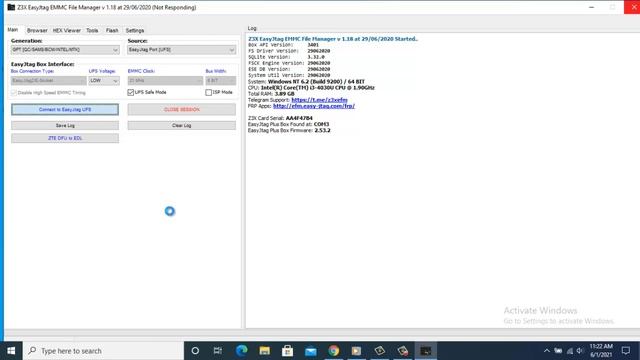Viewport: 640px width, 360px height.
Task: Open the volume tray icon
Action: 580,351
